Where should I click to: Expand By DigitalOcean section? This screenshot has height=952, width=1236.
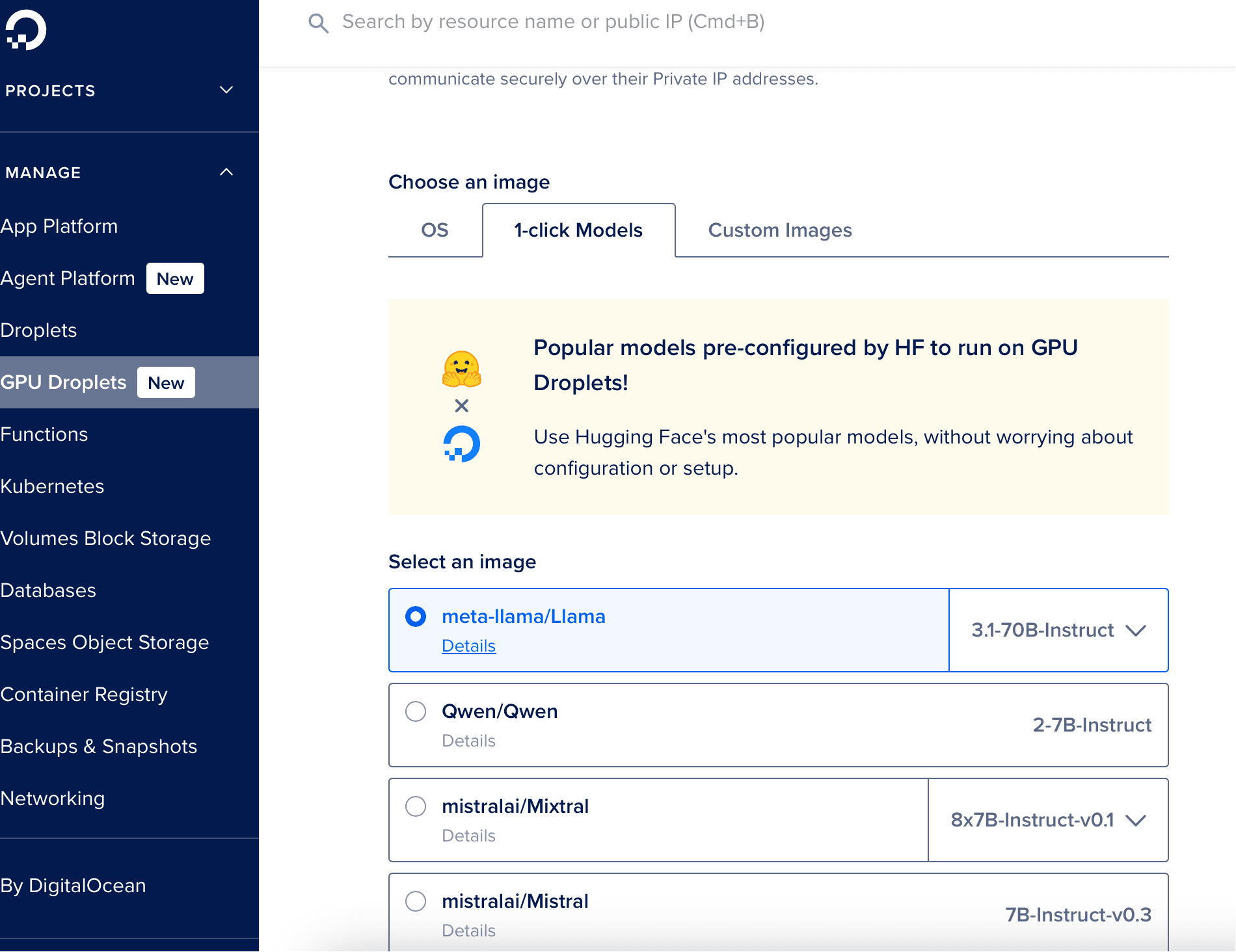73,886
